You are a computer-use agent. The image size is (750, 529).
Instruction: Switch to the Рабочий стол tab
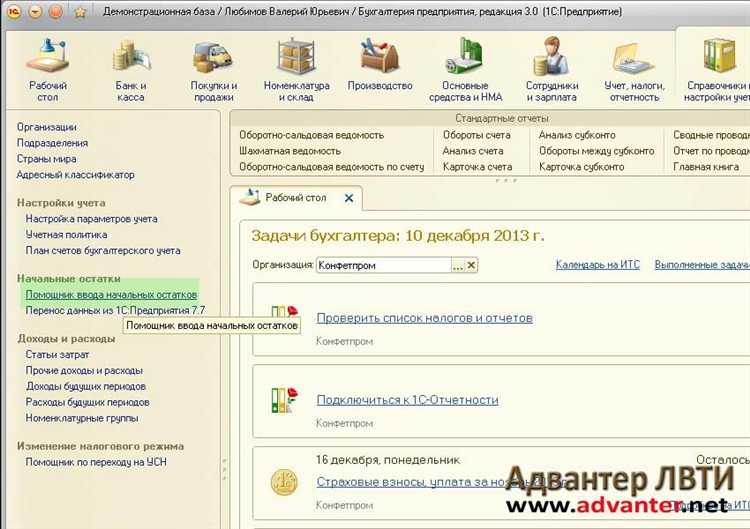[x=295, y=198]
